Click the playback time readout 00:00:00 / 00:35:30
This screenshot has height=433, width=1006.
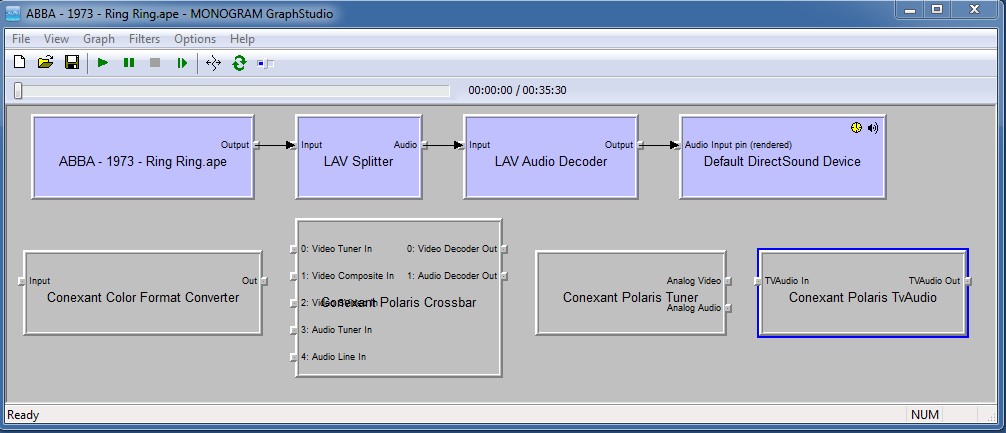tap(517, 90)
